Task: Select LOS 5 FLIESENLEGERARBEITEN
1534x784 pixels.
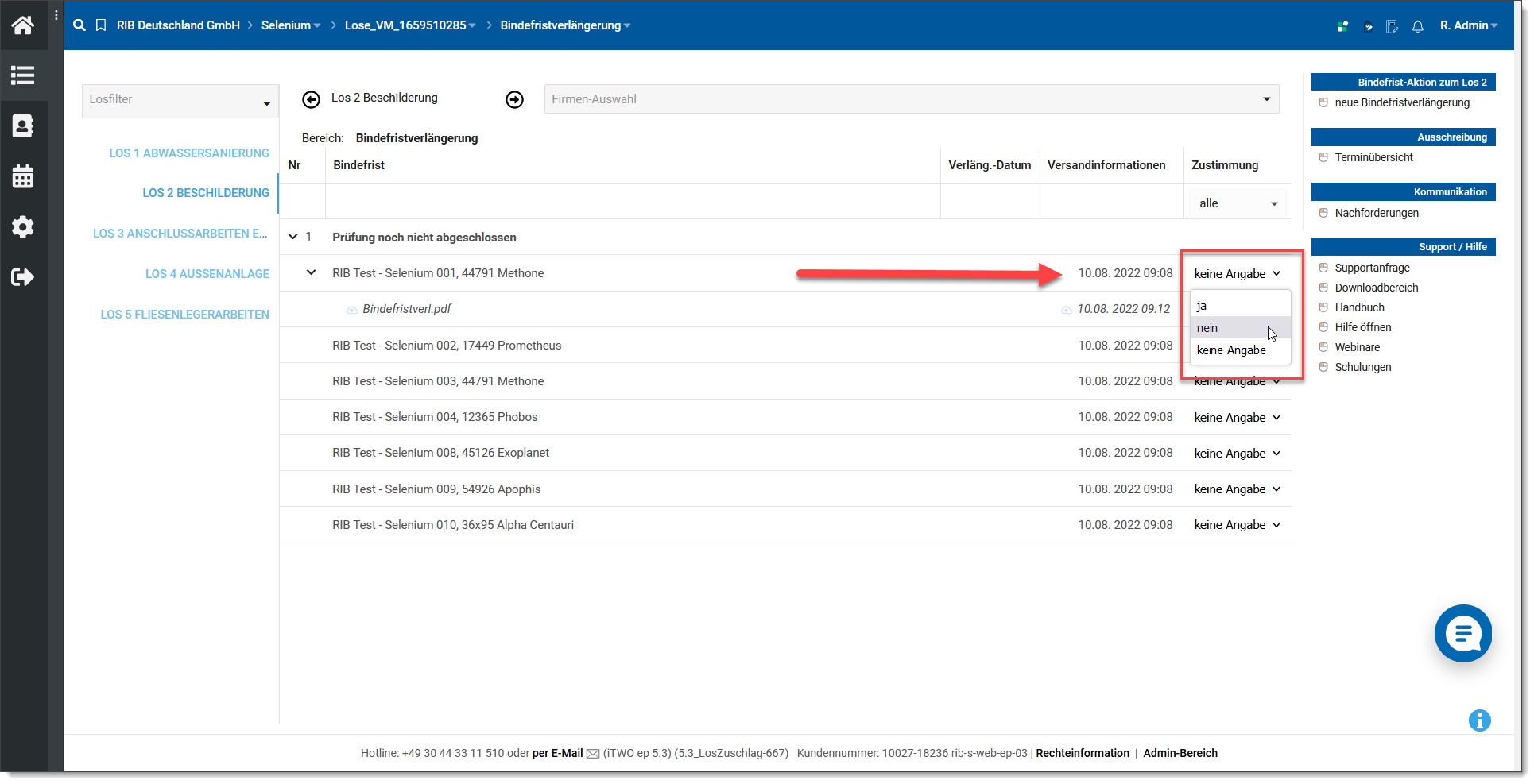Action: pos(185,315)
